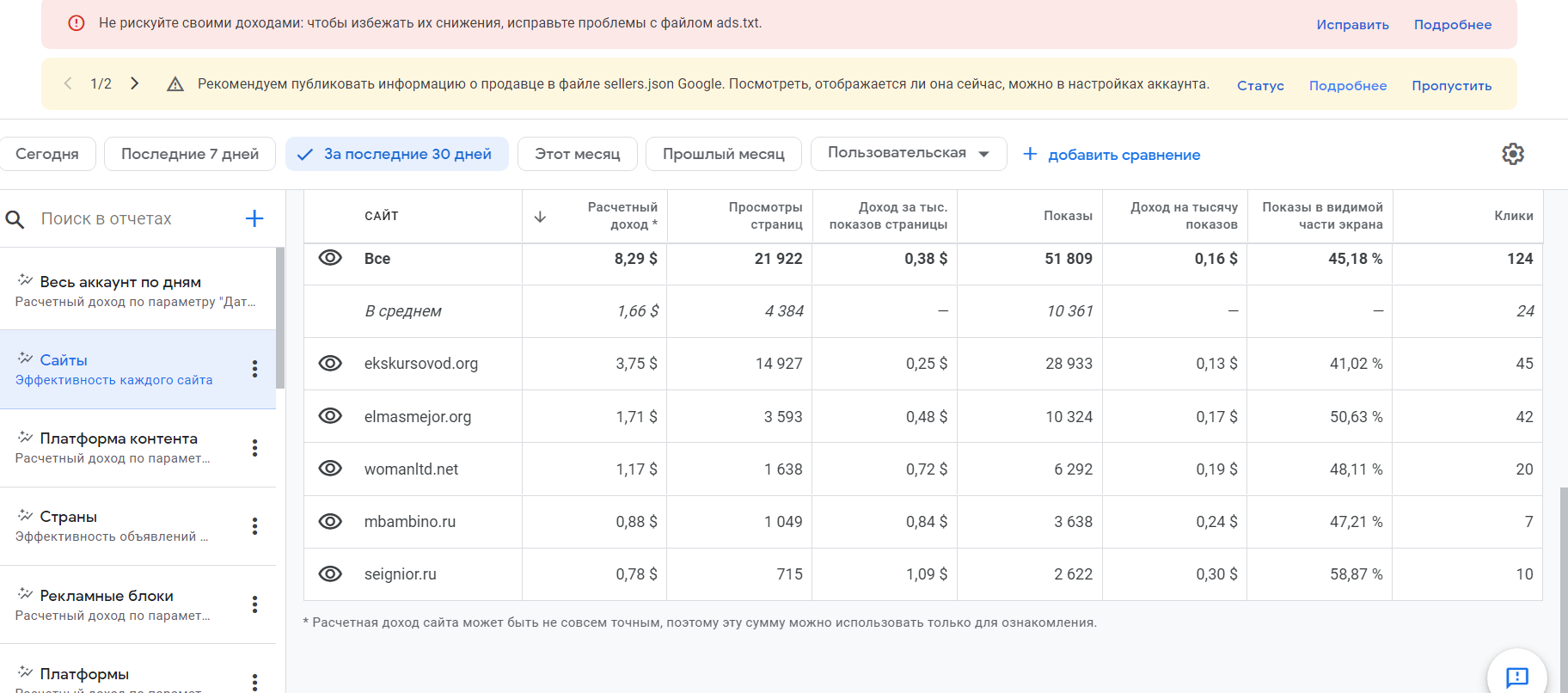Select the Последние 7 дней date filter
This screenshot has height=693, width=1568.
pyautogui.click(x=189, y=154)
